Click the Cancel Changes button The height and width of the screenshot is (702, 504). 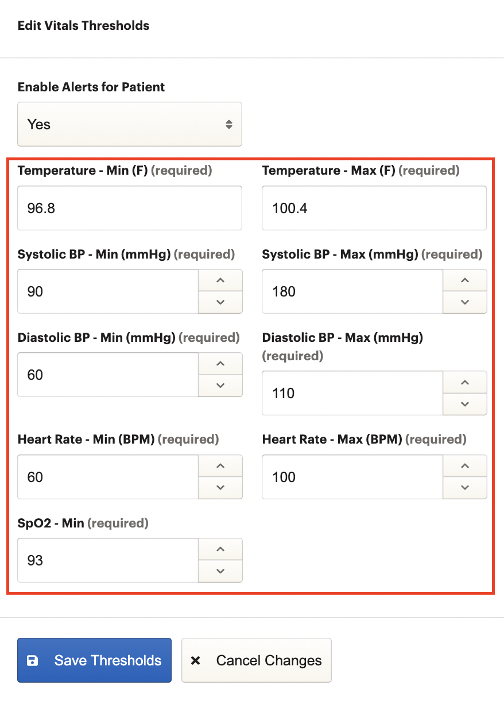pos(256,660)
